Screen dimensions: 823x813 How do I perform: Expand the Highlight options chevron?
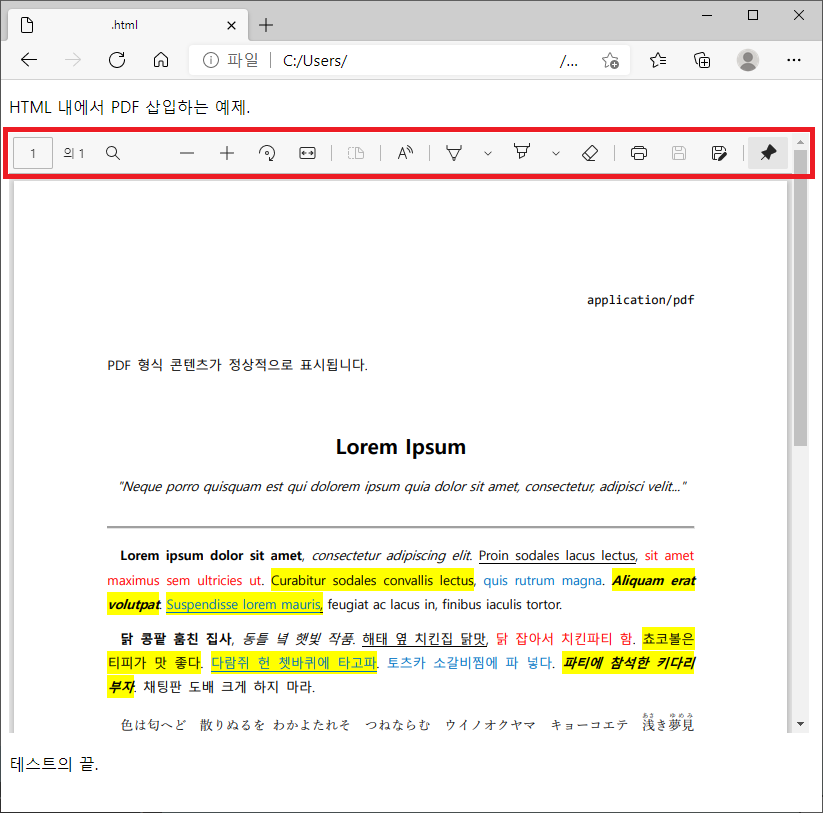[556, 154]
